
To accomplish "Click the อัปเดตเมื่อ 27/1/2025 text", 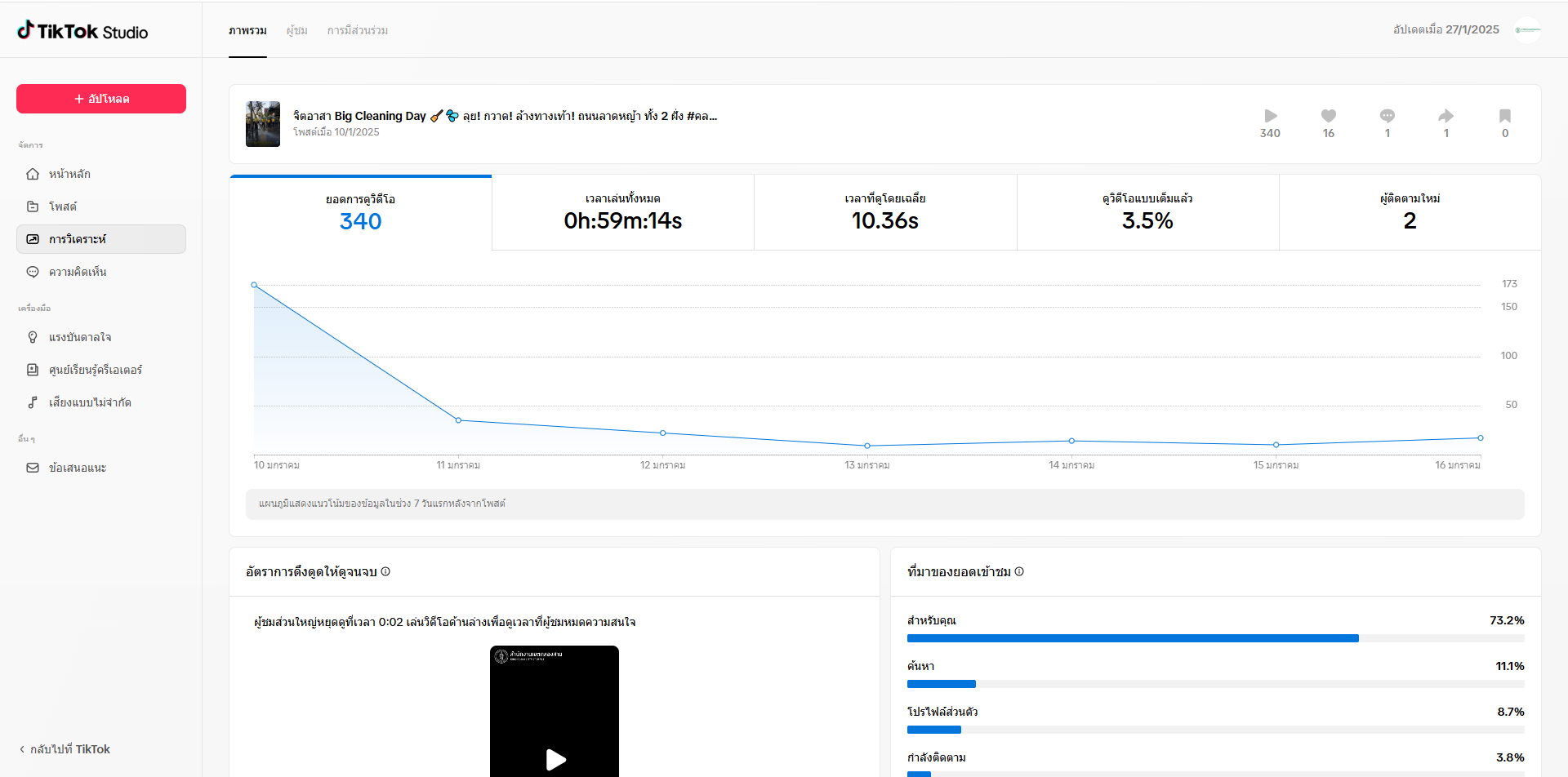I will pyautogui.click(x=1446, y=29).
